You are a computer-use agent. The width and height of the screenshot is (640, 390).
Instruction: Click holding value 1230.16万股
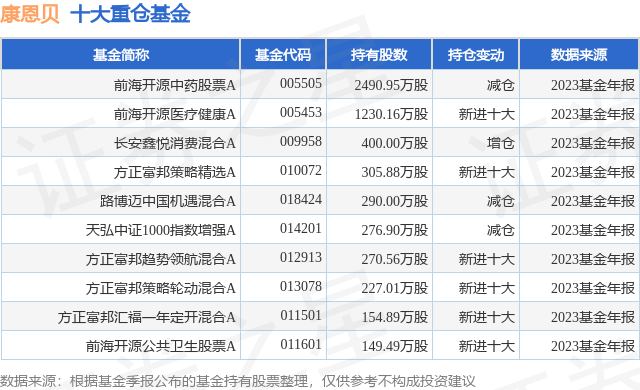click(x=391, y=114)
